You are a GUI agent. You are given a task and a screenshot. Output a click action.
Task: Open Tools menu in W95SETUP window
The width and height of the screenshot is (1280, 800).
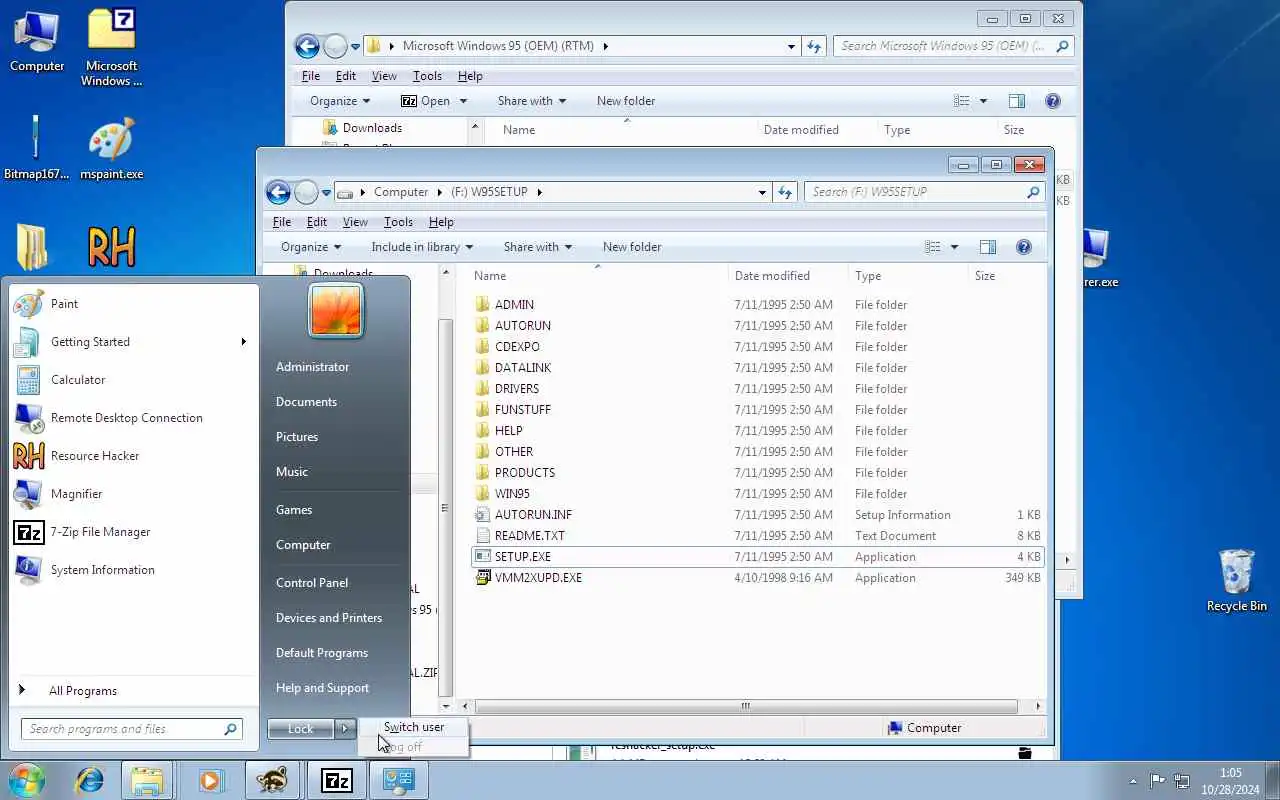pos(398,222)
